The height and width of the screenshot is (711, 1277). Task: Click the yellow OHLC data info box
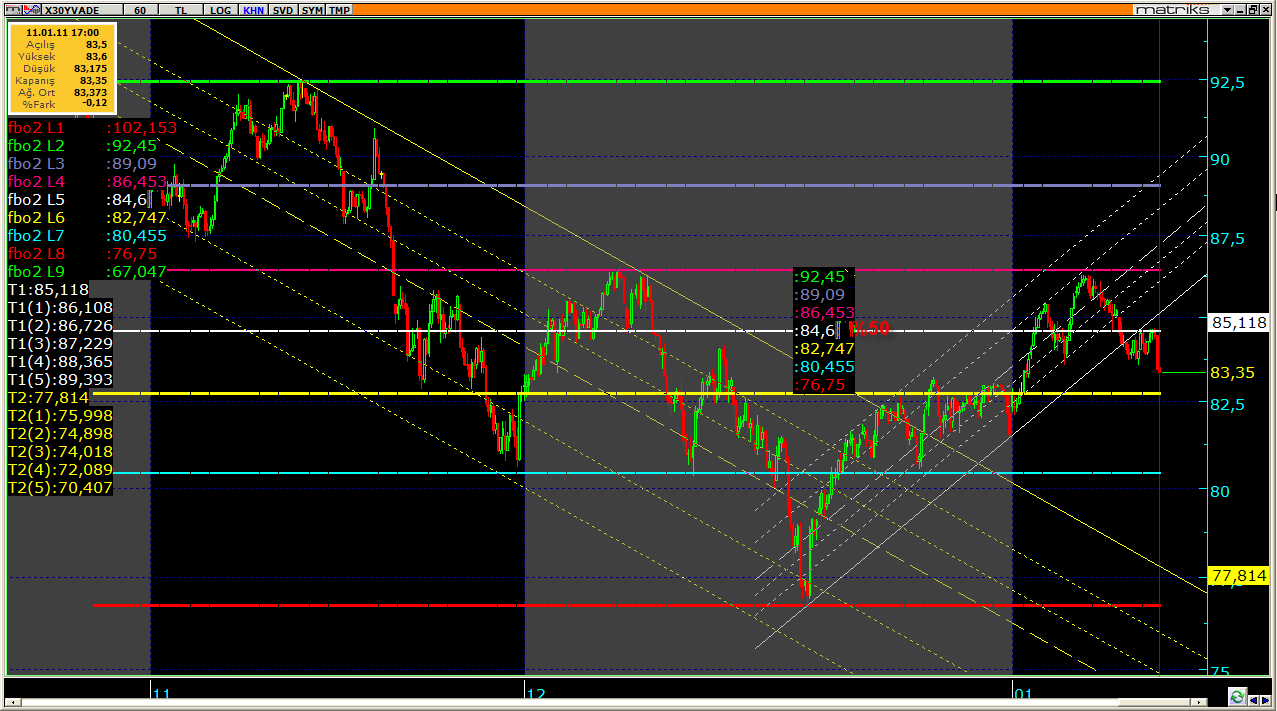[x=62, y=68]
